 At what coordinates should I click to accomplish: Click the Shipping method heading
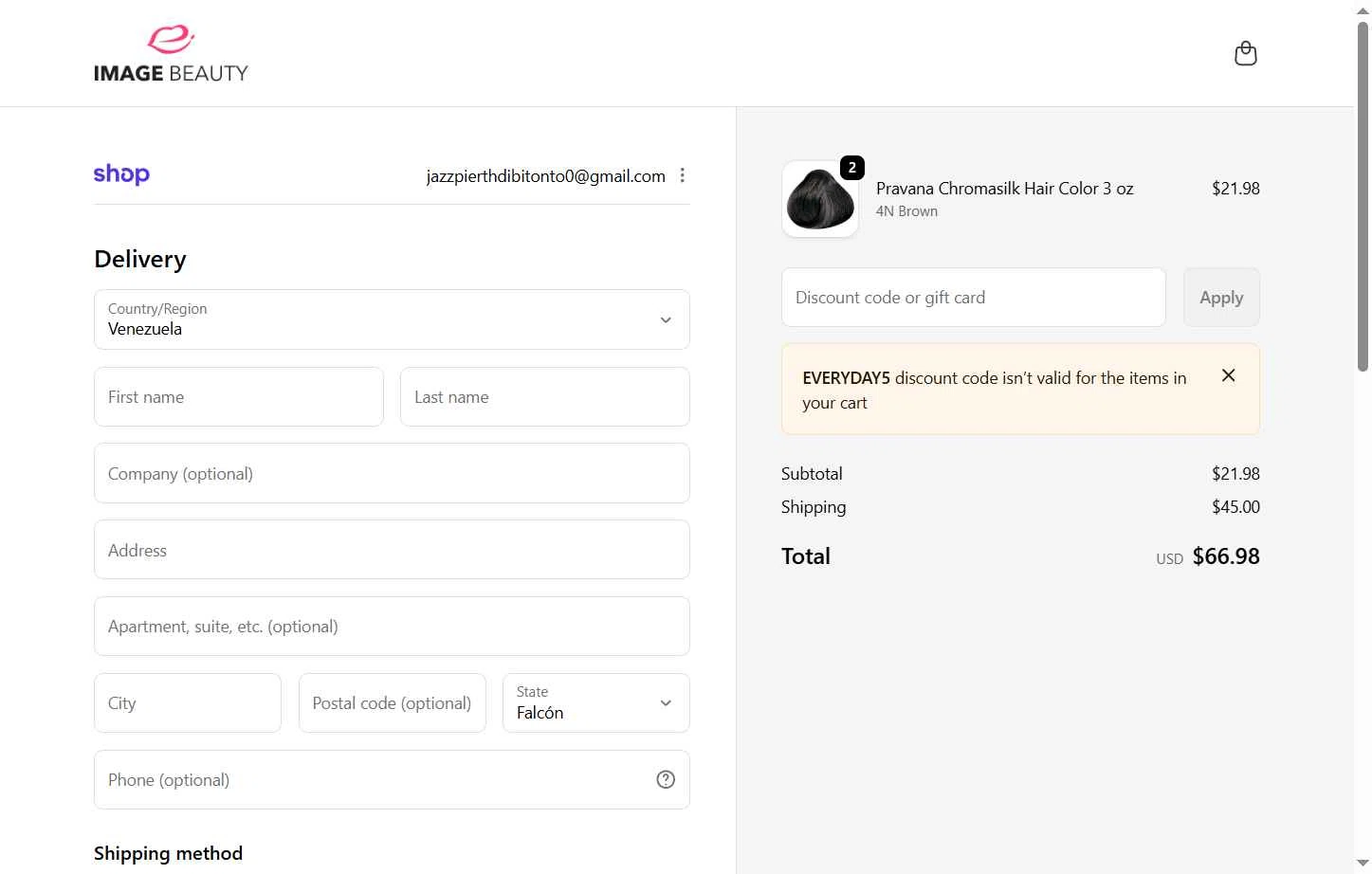coord(168,853)
